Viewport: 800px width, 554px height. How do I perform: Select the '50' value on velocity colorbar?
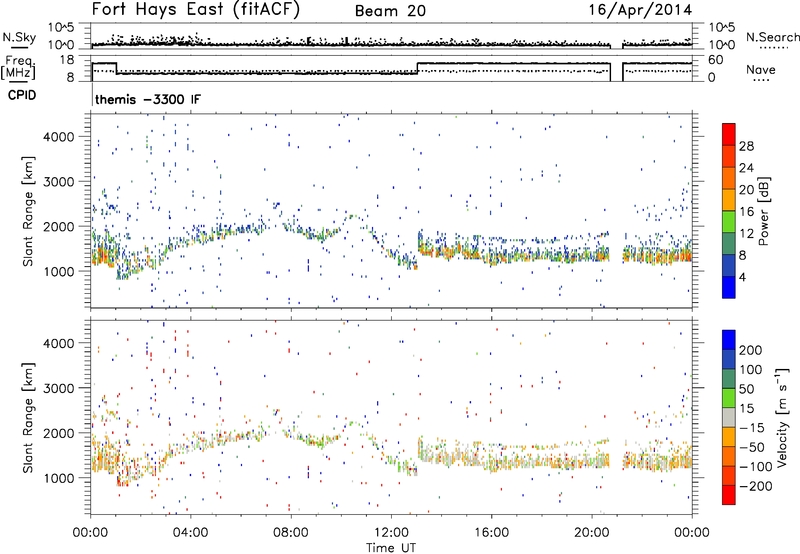[x=747, y=389]
